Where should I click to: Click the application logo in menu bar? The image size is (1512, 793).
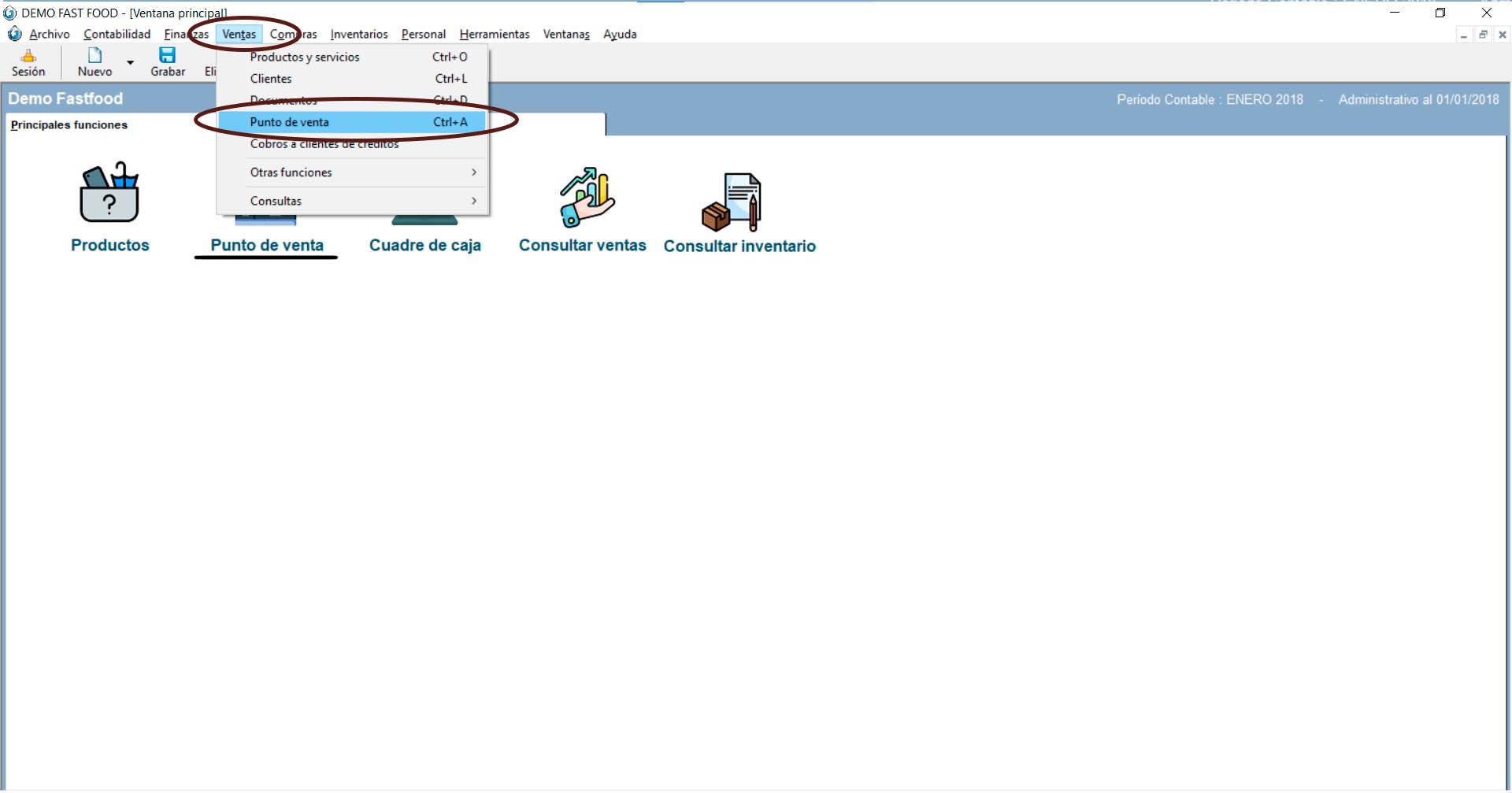[14, 34]
